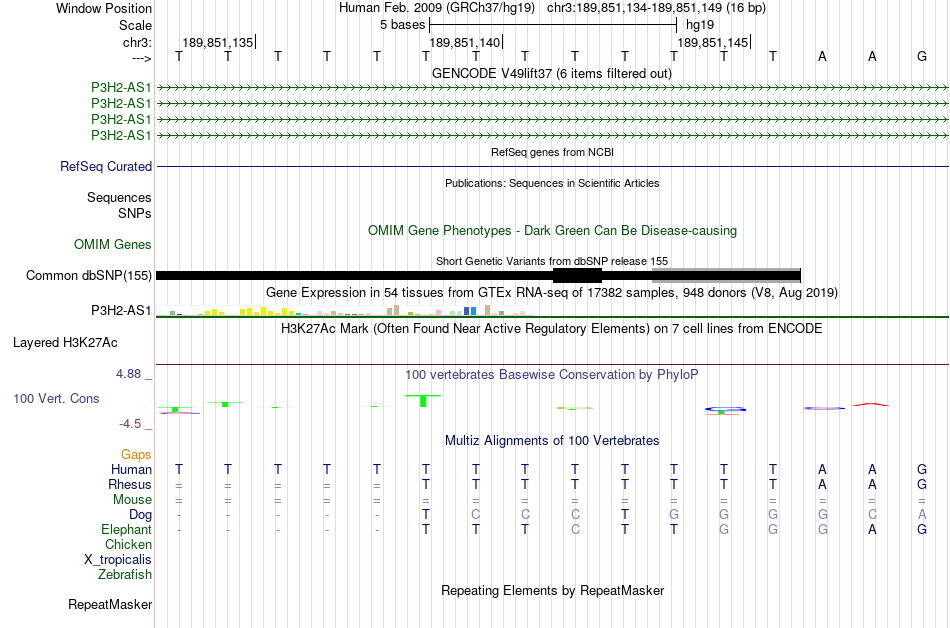Open Publications: Sequences in Scientific Articles title

click(552, 183)
